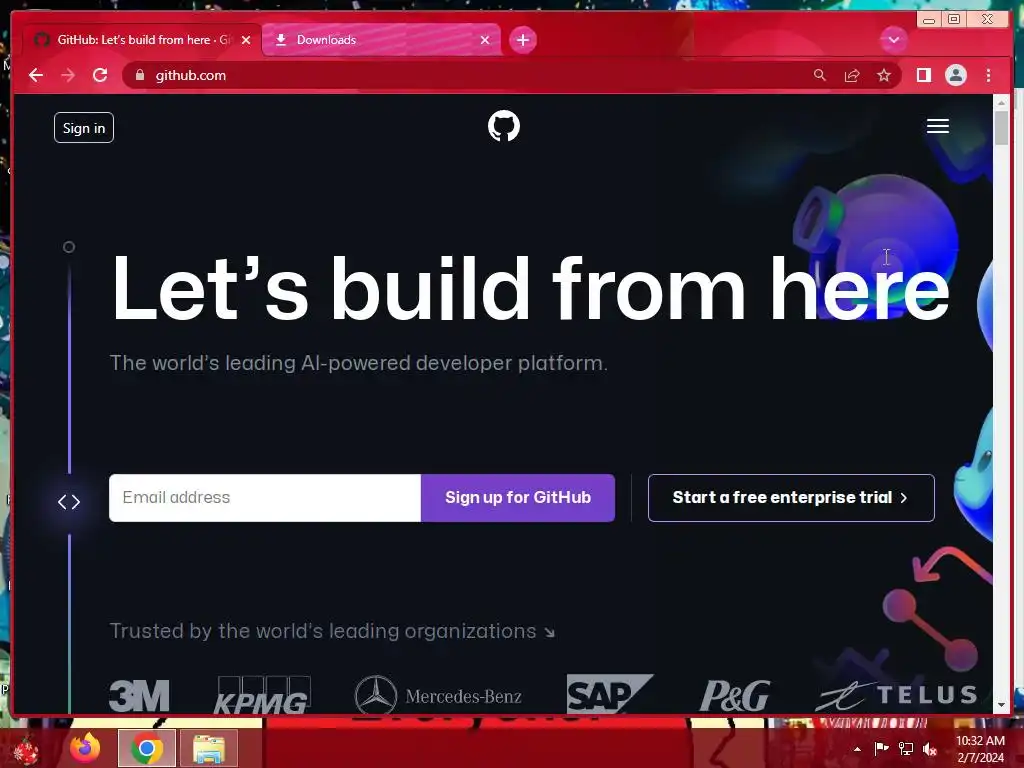Viewport: 1024px width, 768px height.
Task: Click the page scrollbar up arrow
Action: pos(1001,103)
